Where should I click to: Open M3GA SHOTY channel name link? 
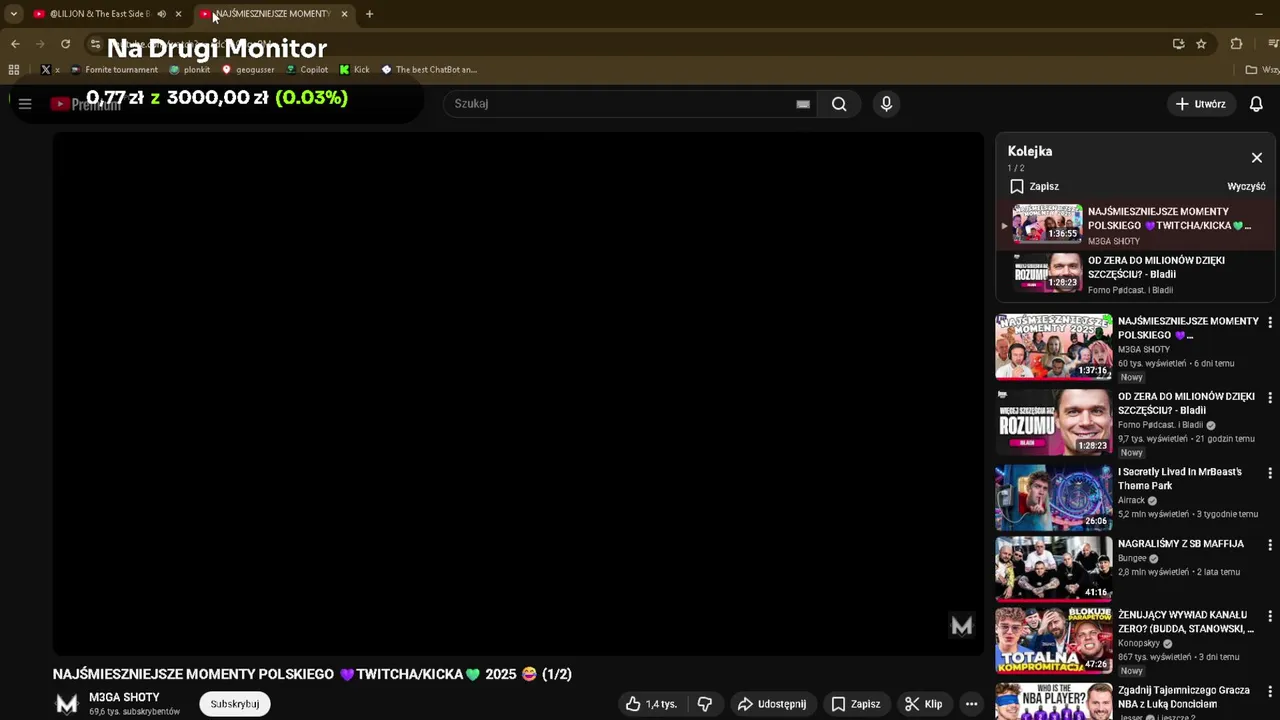point(124,697)
